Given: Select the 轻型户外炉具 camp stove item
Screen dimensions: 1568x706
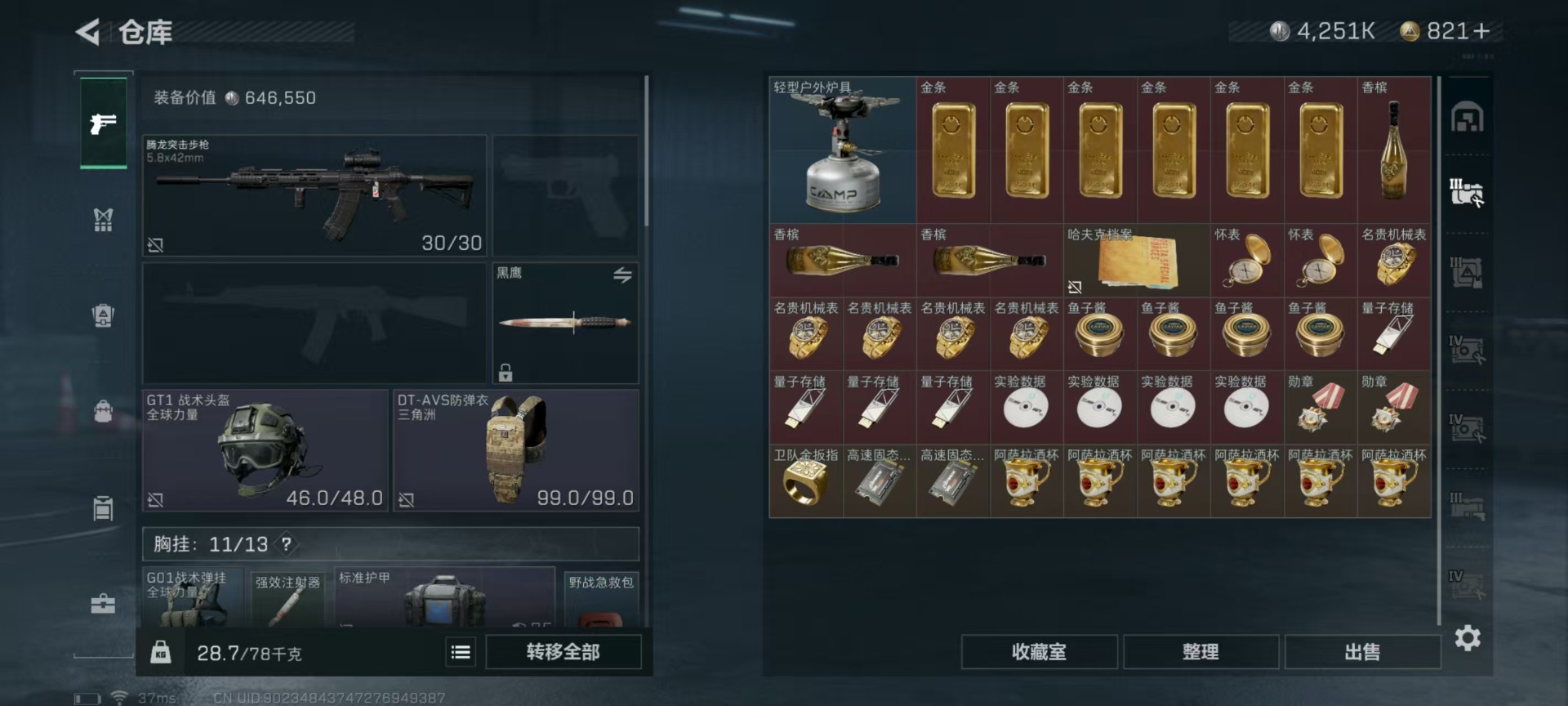Looking at the screenshot, I should pos(843,150).
